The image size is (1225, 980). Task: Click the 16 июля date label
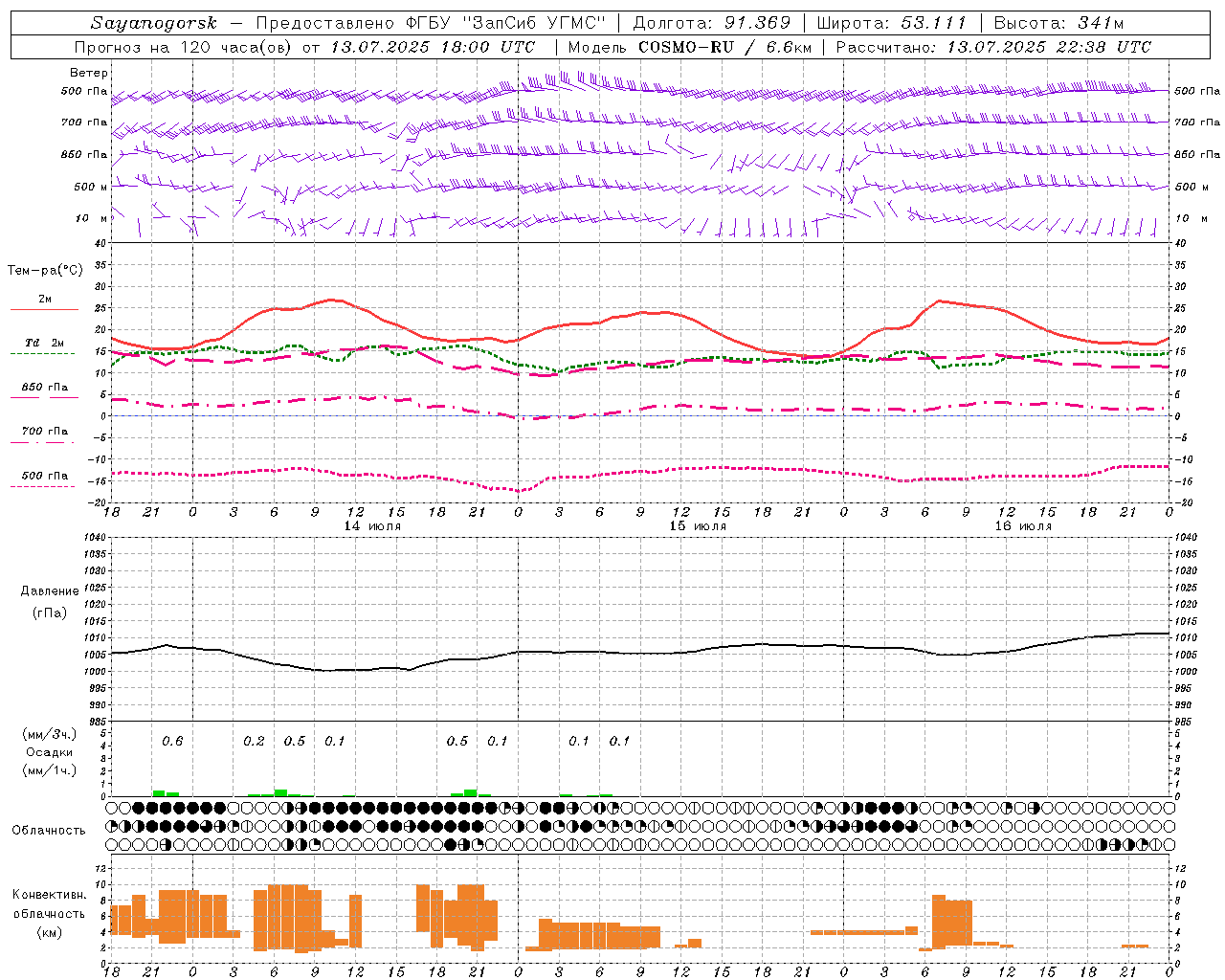[1023, 526]
